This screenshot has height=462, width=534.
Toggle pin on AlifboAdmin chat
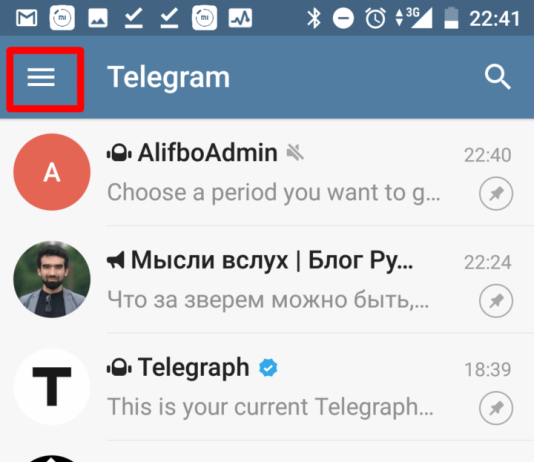pos(496,193)
